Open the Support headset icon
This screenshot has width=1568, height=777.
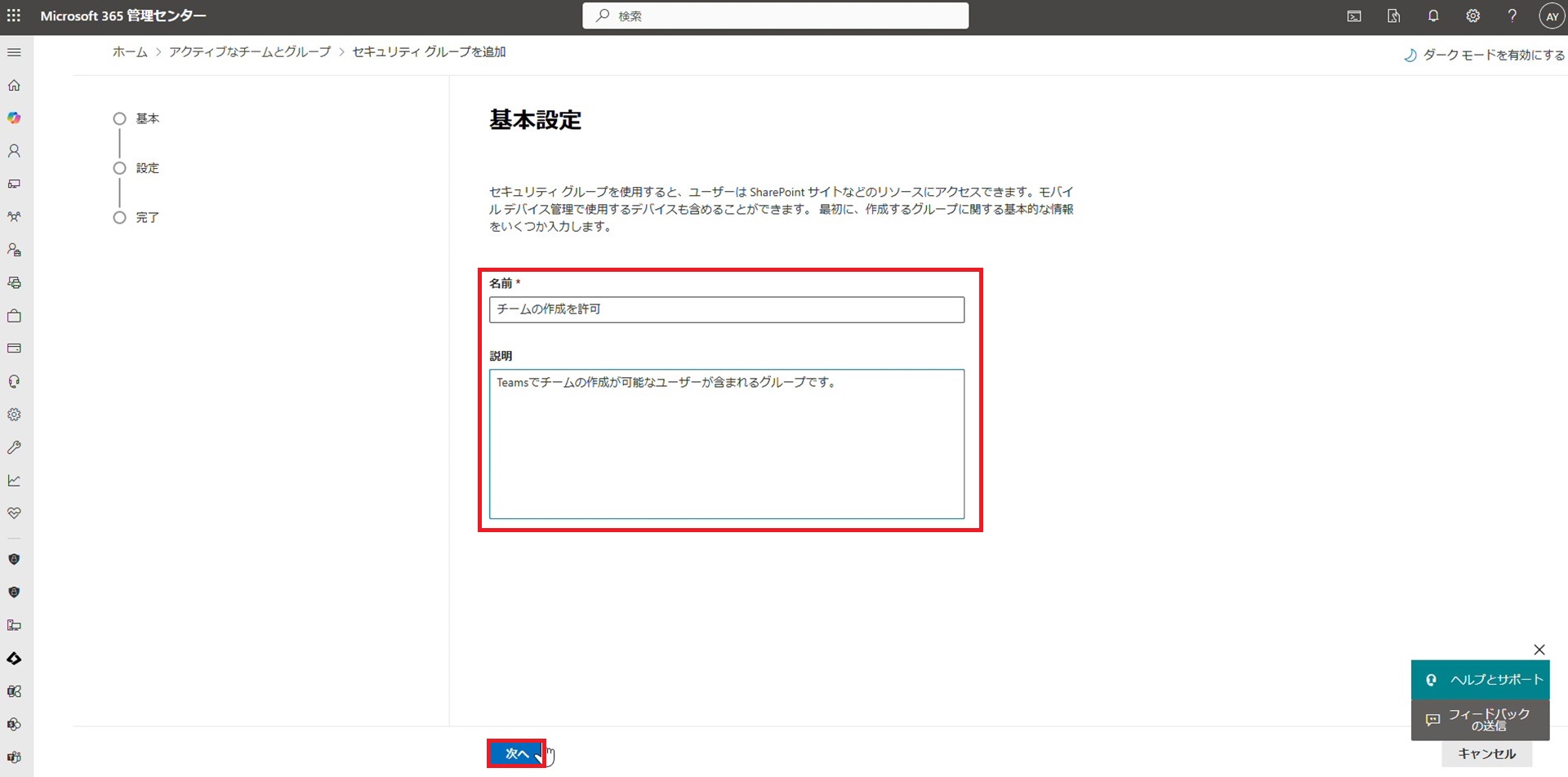(14, 381)
